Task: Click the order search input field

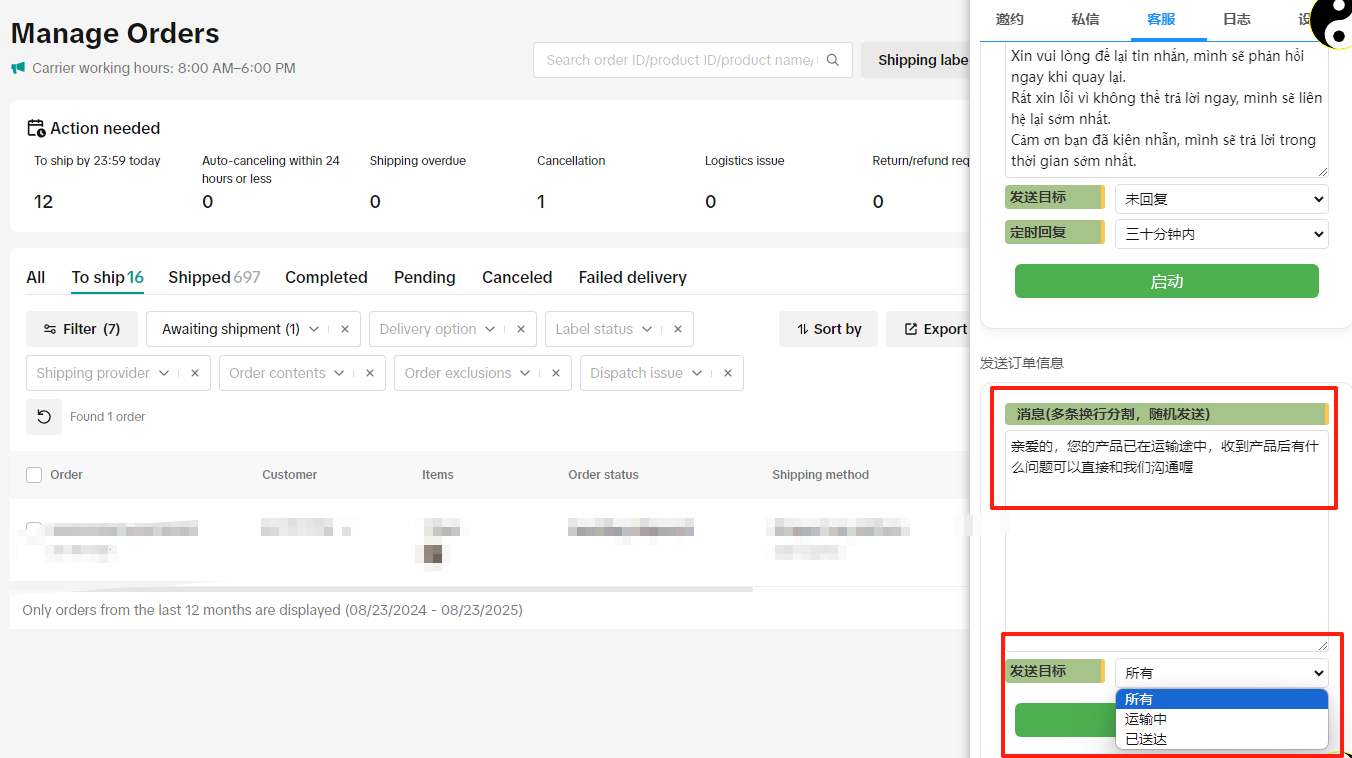Action: (680, 60)
